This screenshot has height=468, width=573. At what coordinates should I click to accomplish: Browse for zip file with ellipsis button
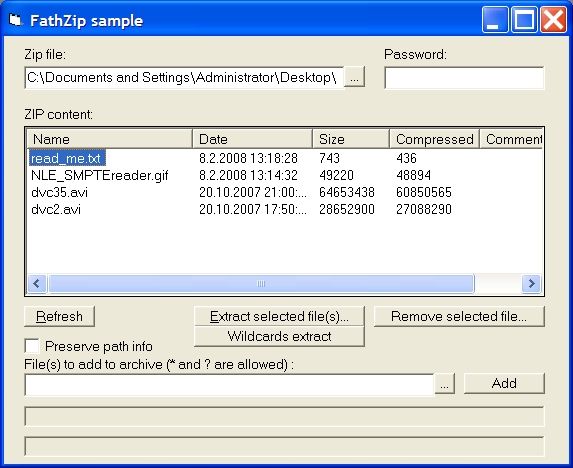pos(354,77)
